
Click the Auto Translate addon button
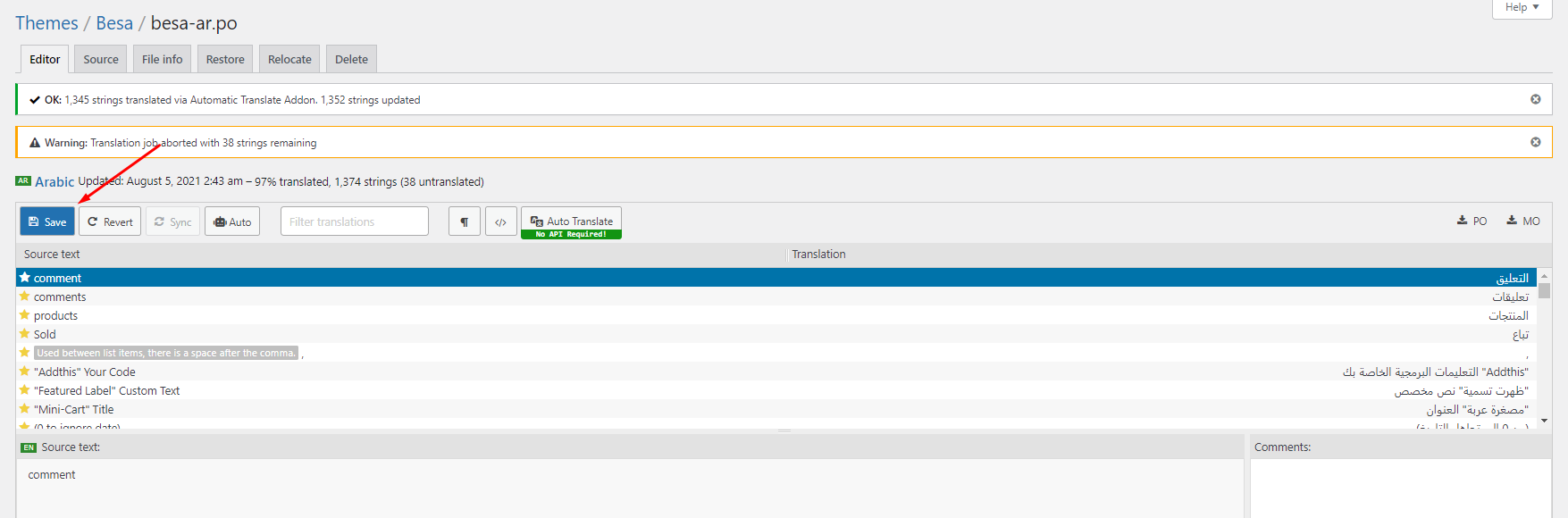click(x=571, y=222)
